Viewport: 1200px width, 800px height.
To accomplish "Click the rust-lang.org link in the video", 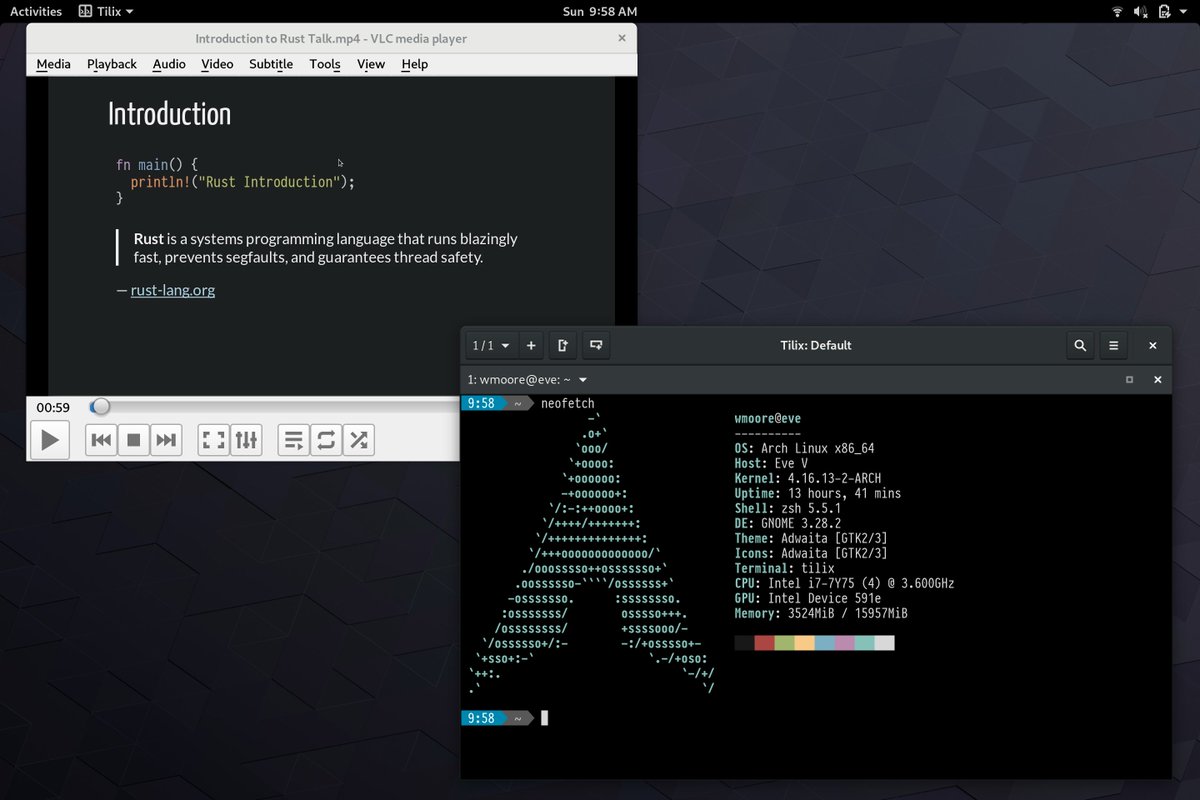I will coord(173,290).
